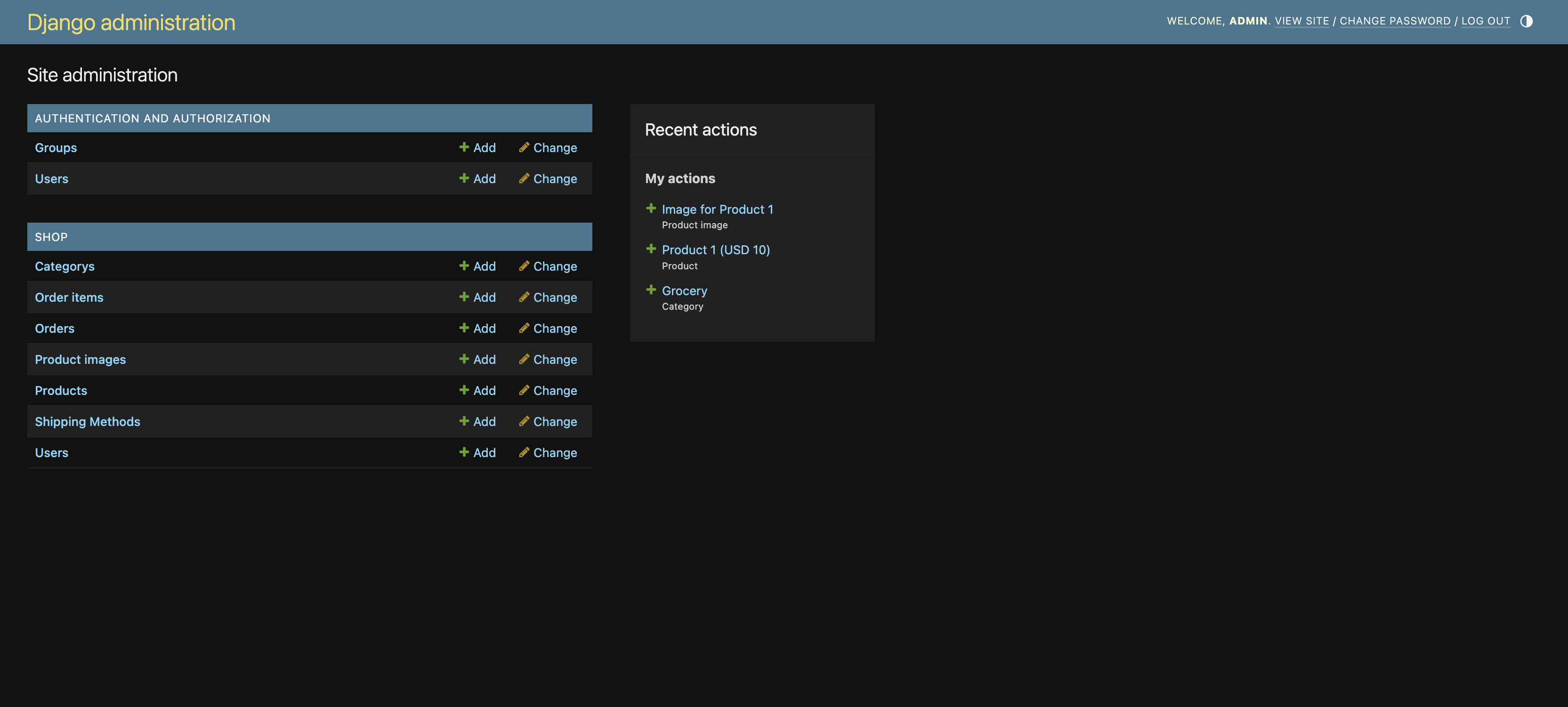Click the Add text for Order items
The width and height of the screenshot is (1568, 707).
click(485, 297)
